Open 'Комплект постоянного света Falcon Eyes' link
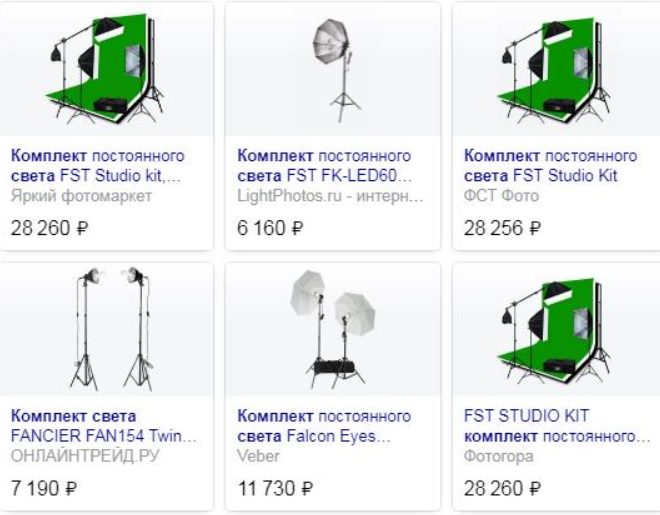660x515 pixels. pyautogui.click(x=324, y=426)
